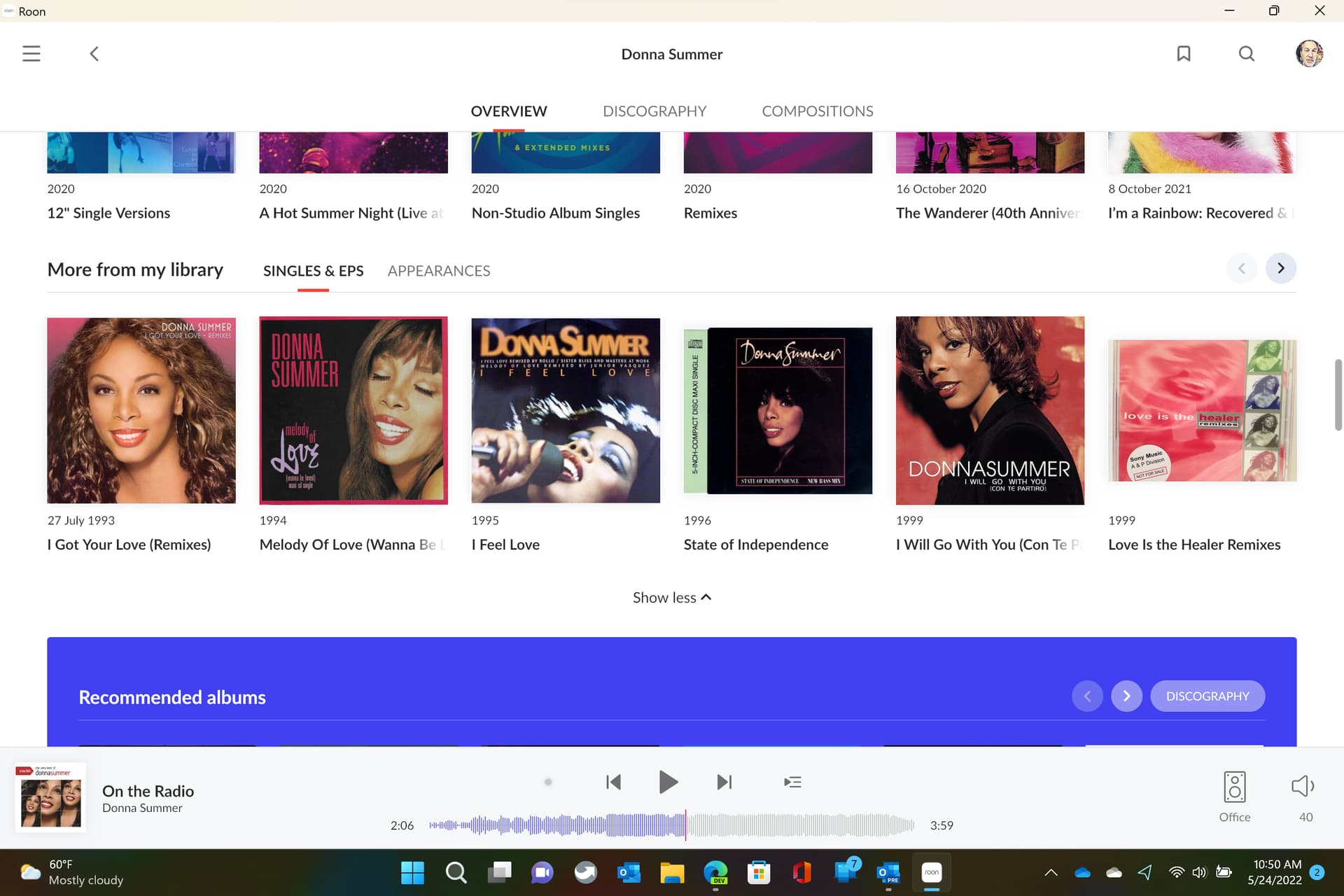Switch to the Compositions tab
The width and height of the screenshot is (1344, 896).
(818, 111)
